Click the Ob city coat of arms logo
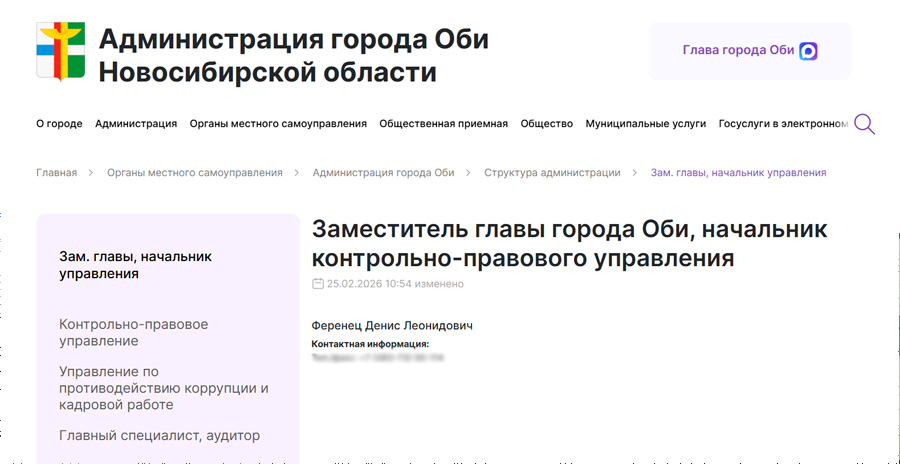 [x=60, y=51]
